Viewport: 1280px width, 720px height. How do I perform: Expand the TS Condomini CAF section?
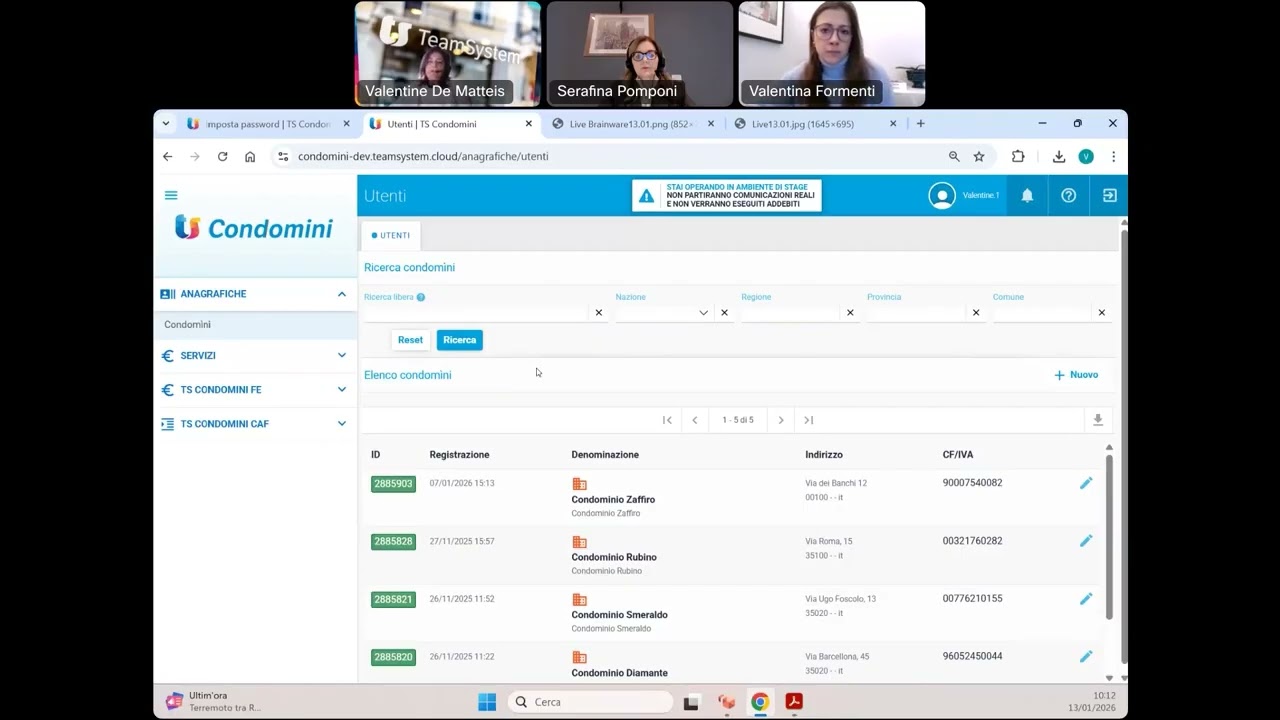342,424
